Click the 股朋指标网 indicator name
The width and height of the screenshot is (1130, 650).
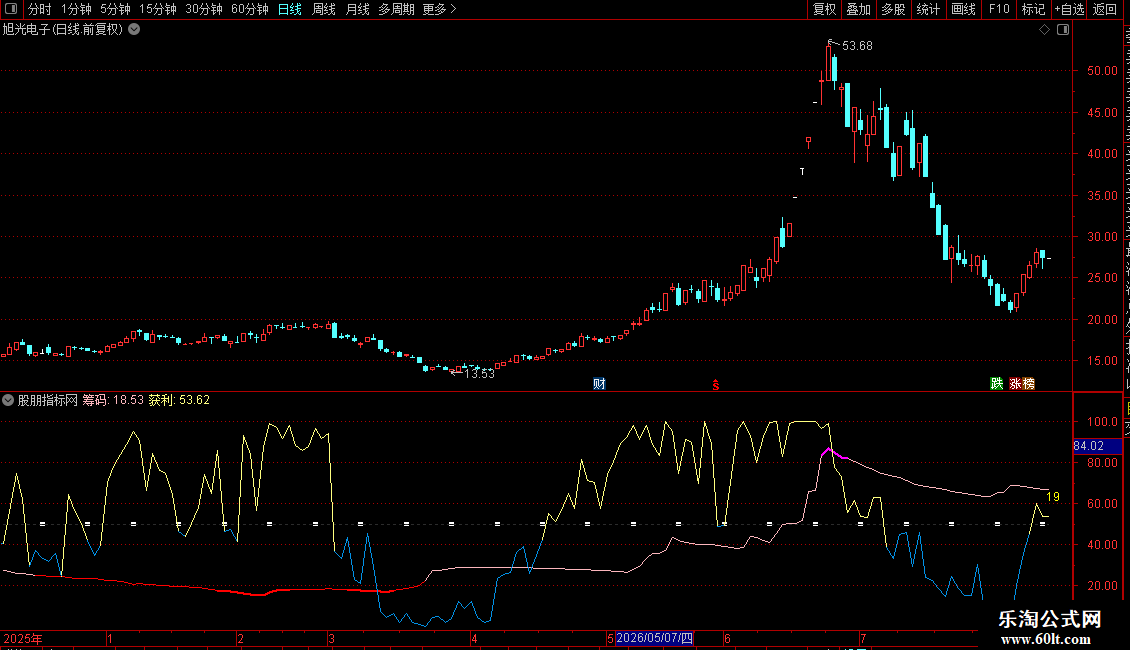48,400
